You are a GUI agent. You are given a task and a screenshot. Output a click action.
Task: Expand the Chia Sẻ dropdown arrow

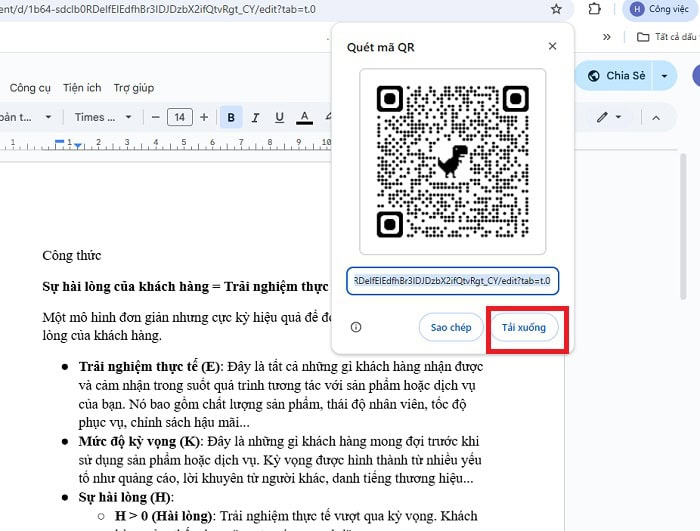(x=664, y=76)
